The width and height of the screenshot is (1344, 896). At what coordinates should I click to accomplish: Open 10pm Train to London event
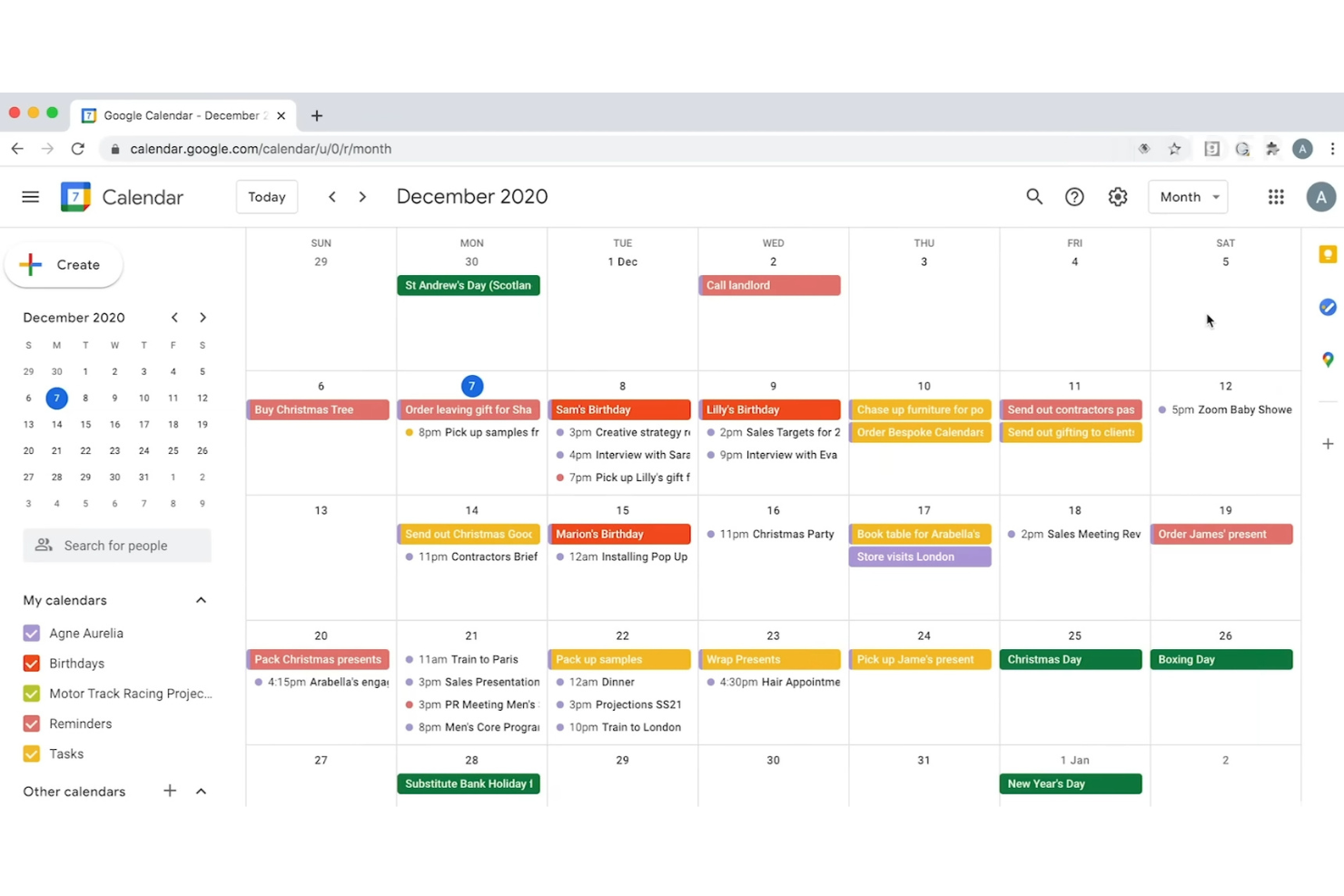click(619, 727)
